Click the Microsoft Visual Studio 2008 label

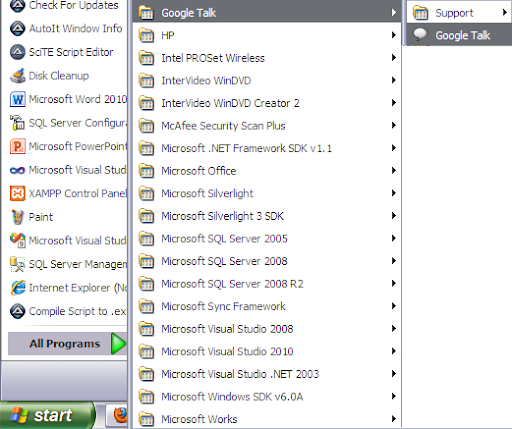click(227, 329)
